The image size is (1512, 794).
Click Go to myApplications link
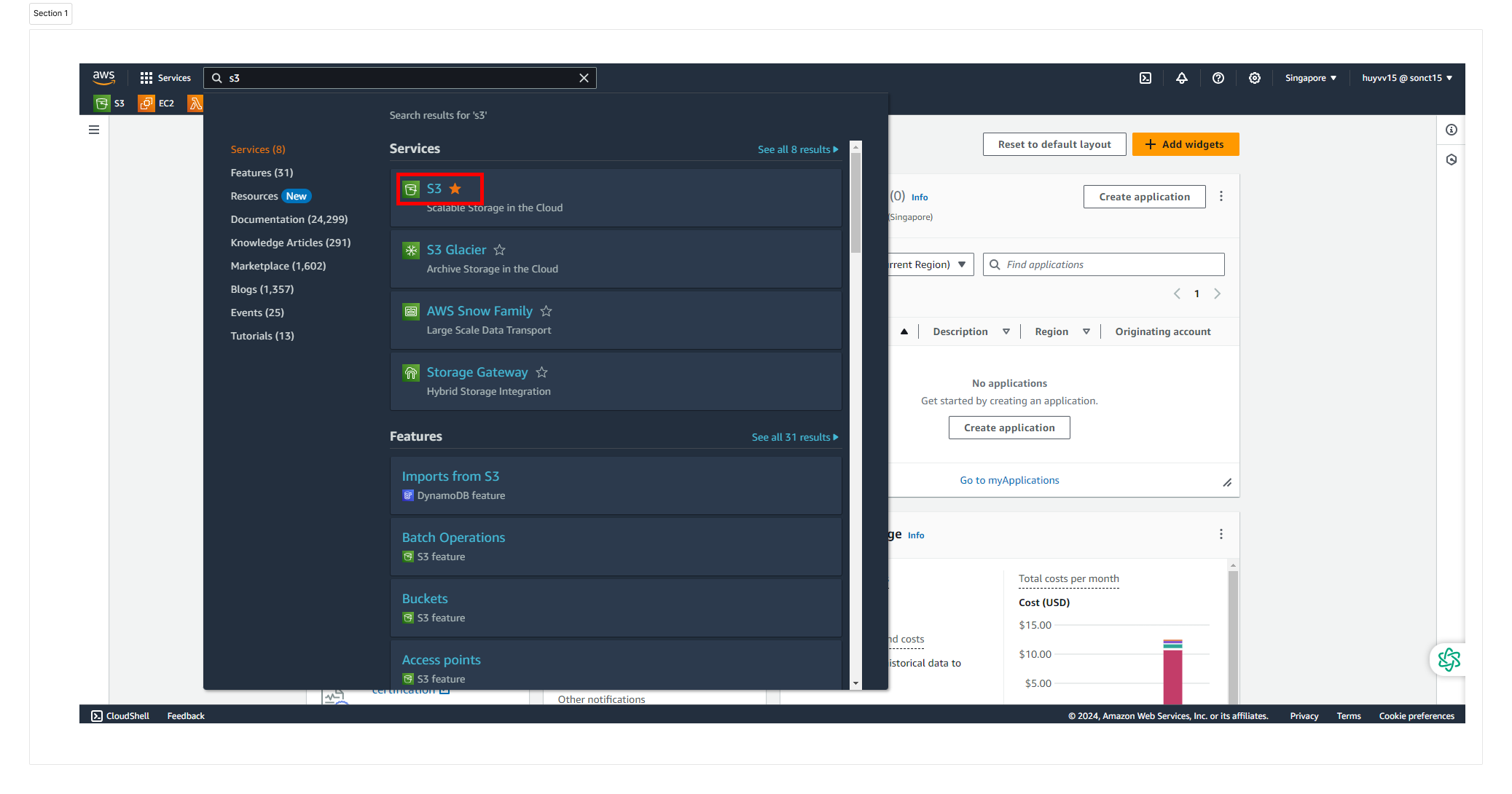click(1009, 480)
